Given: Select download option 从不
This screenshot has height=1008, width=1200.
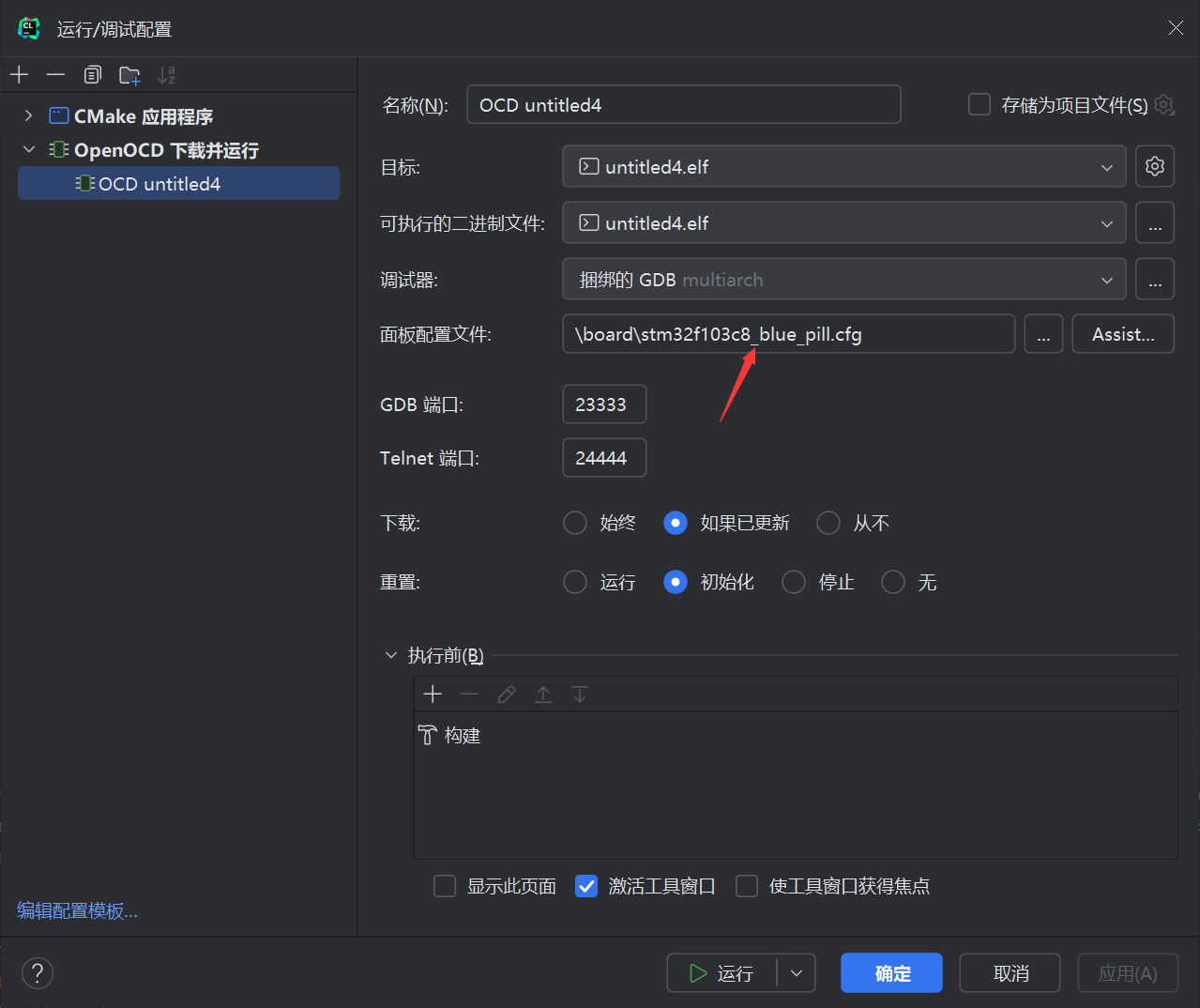Looking at the screenshot, I should 828,523.
